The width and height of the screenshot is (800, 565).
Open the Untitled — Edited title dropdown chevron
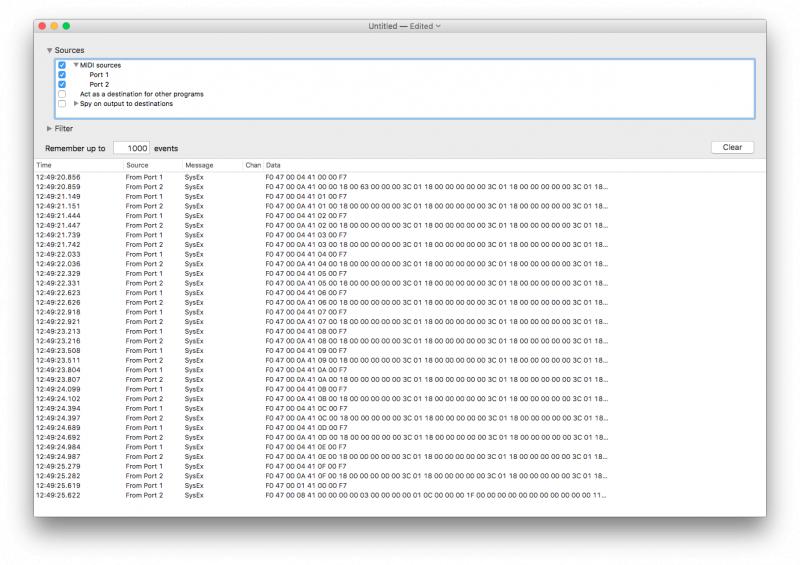coord(438,26)
